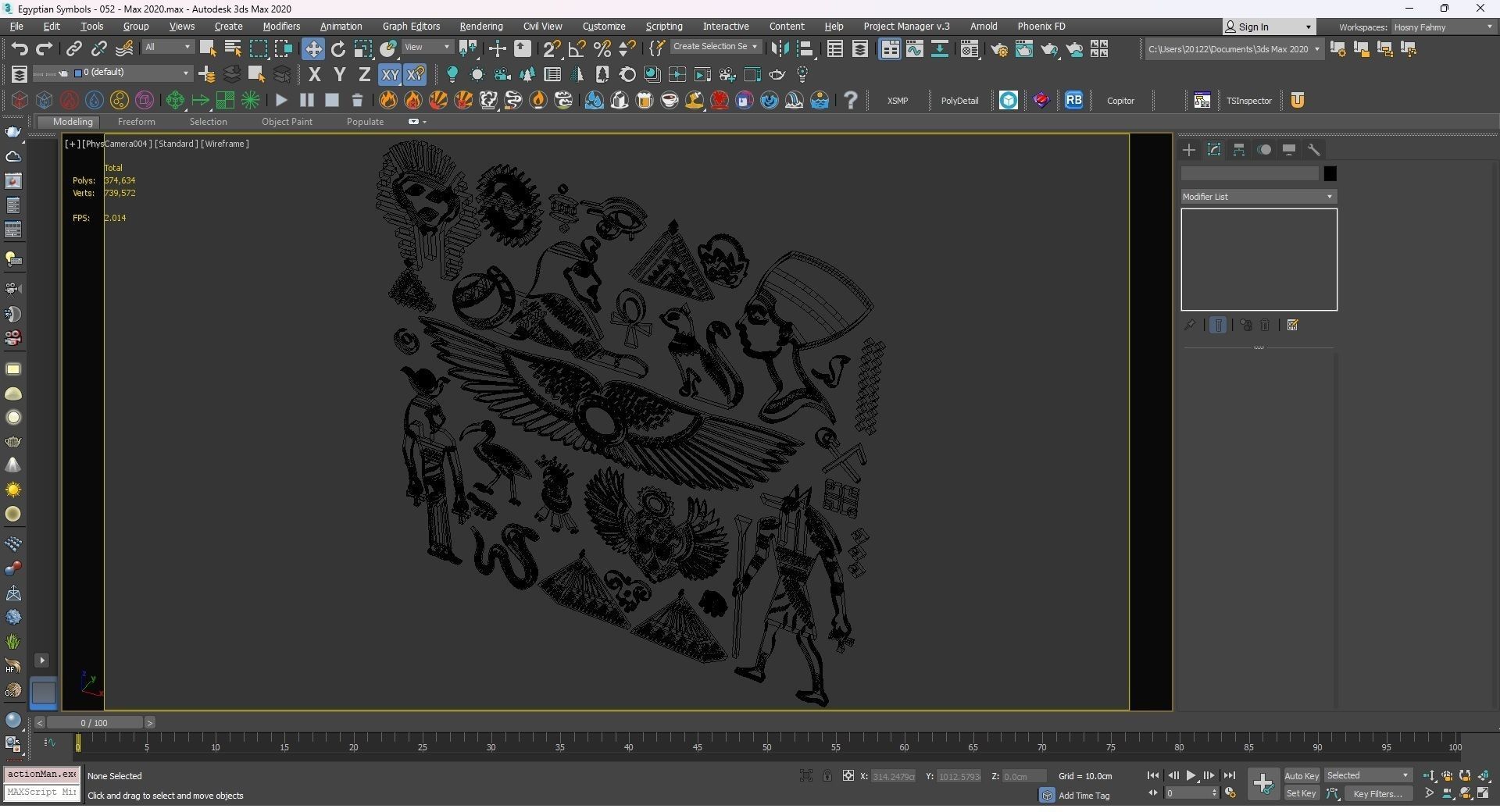
Task: Open selection filter All dropdown
Action: click(167, 48)
